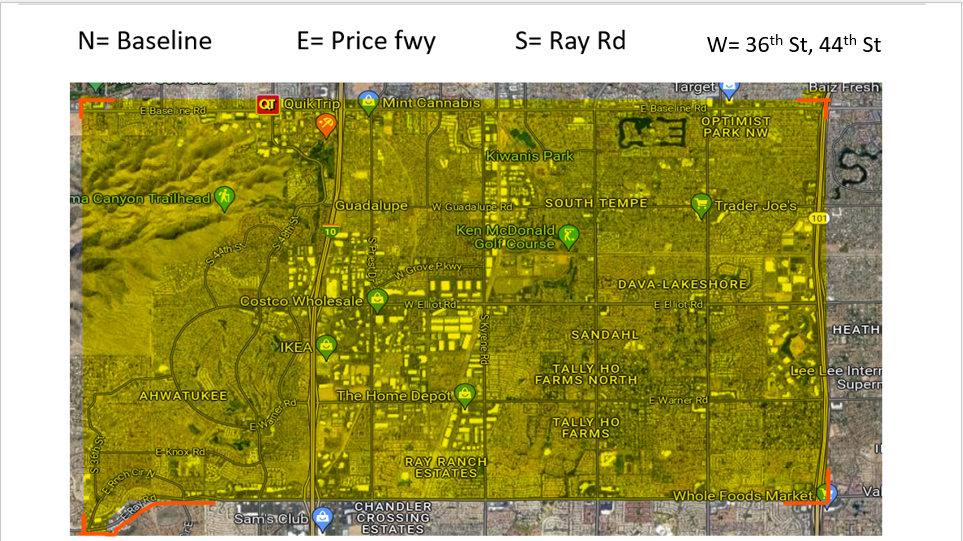
Task: Click the AHWATUKEE neighborhood label
Action: (183, 396)
